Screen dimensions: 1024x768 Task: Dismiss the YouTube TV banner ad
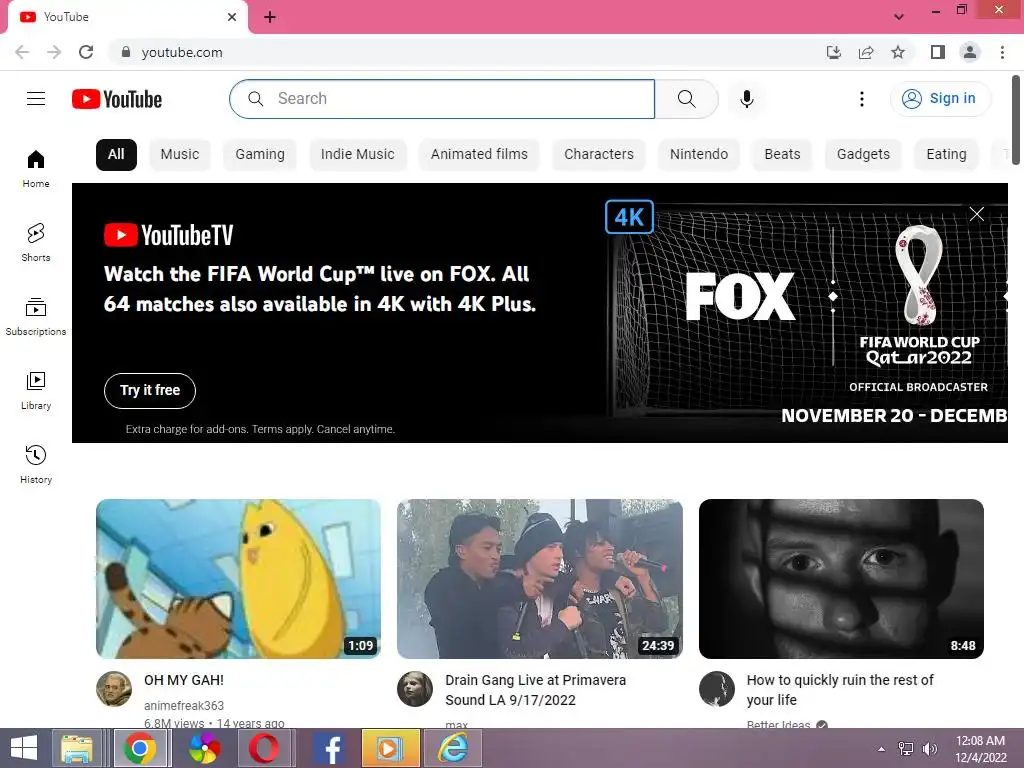[976, 214]
